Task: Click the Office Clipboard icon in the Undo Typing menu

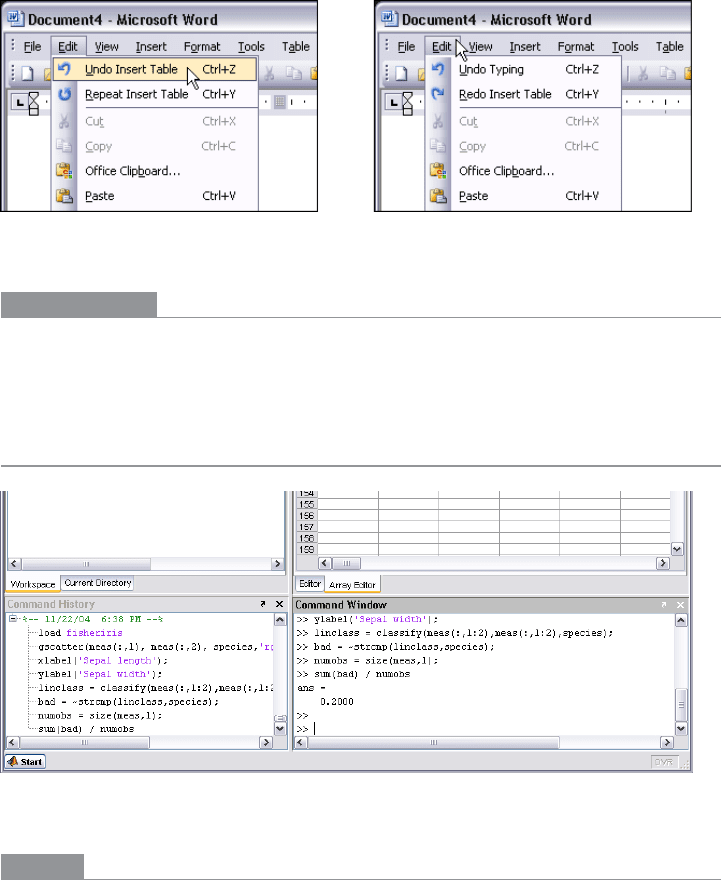Action: pos(438,171)
